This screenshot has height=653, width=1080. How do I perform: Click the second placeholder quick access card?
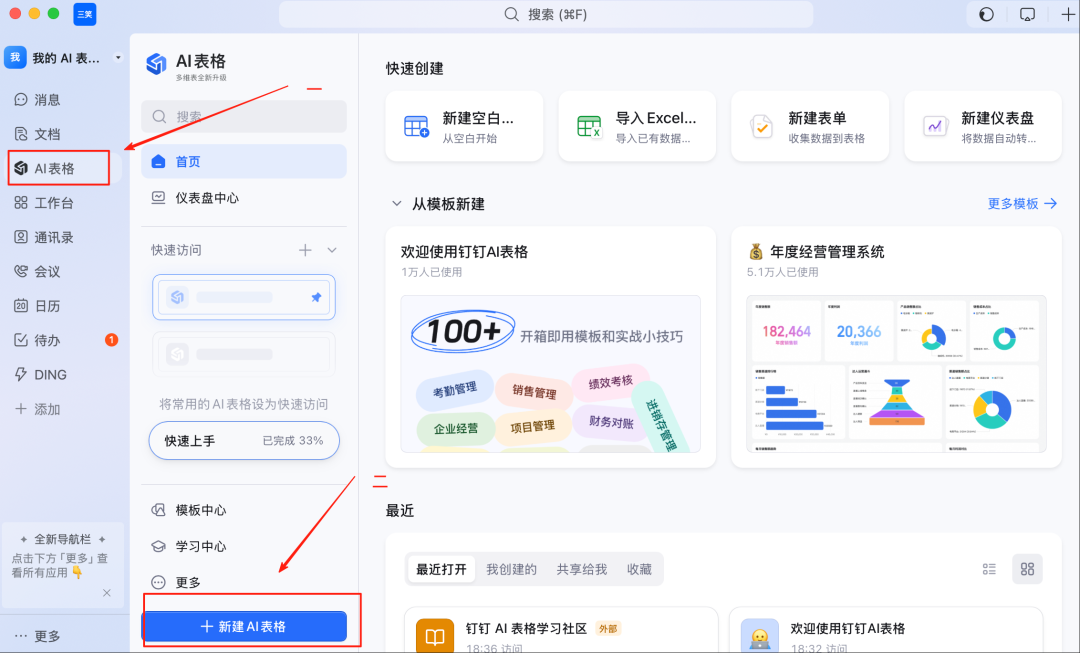click(244, 354)
